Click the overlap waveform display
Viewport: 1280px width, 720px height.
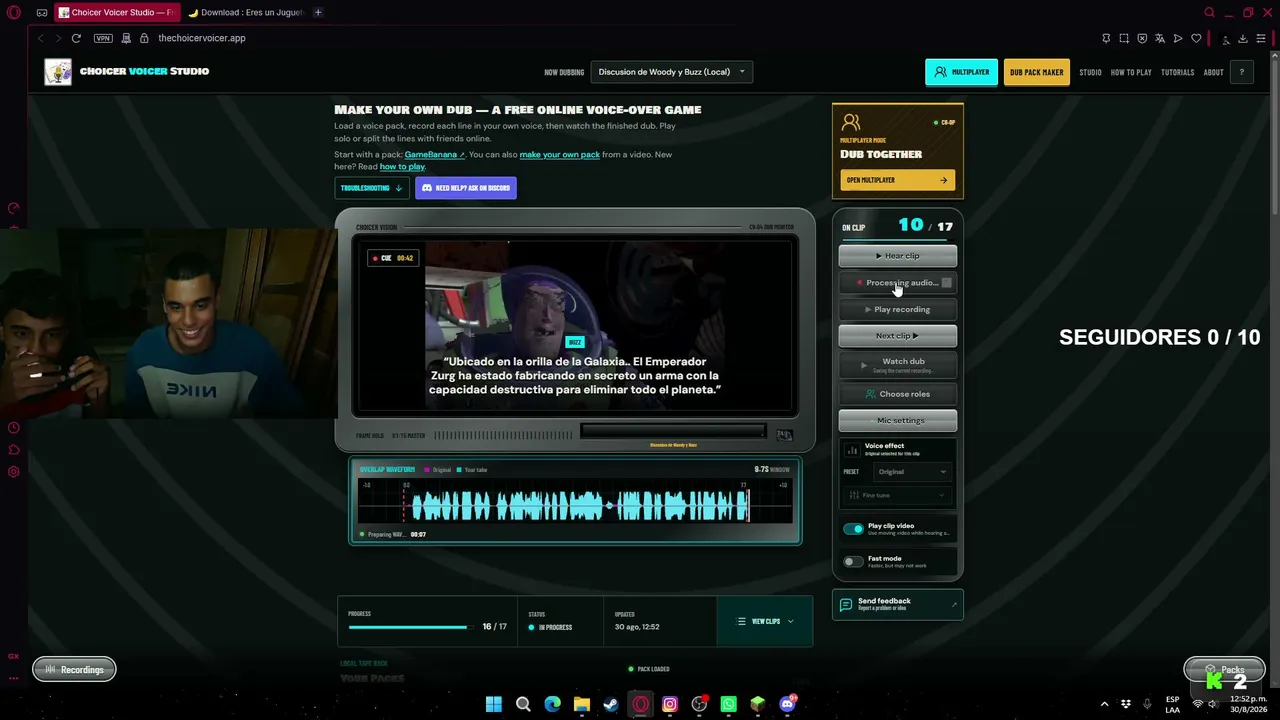coord(575,501)
